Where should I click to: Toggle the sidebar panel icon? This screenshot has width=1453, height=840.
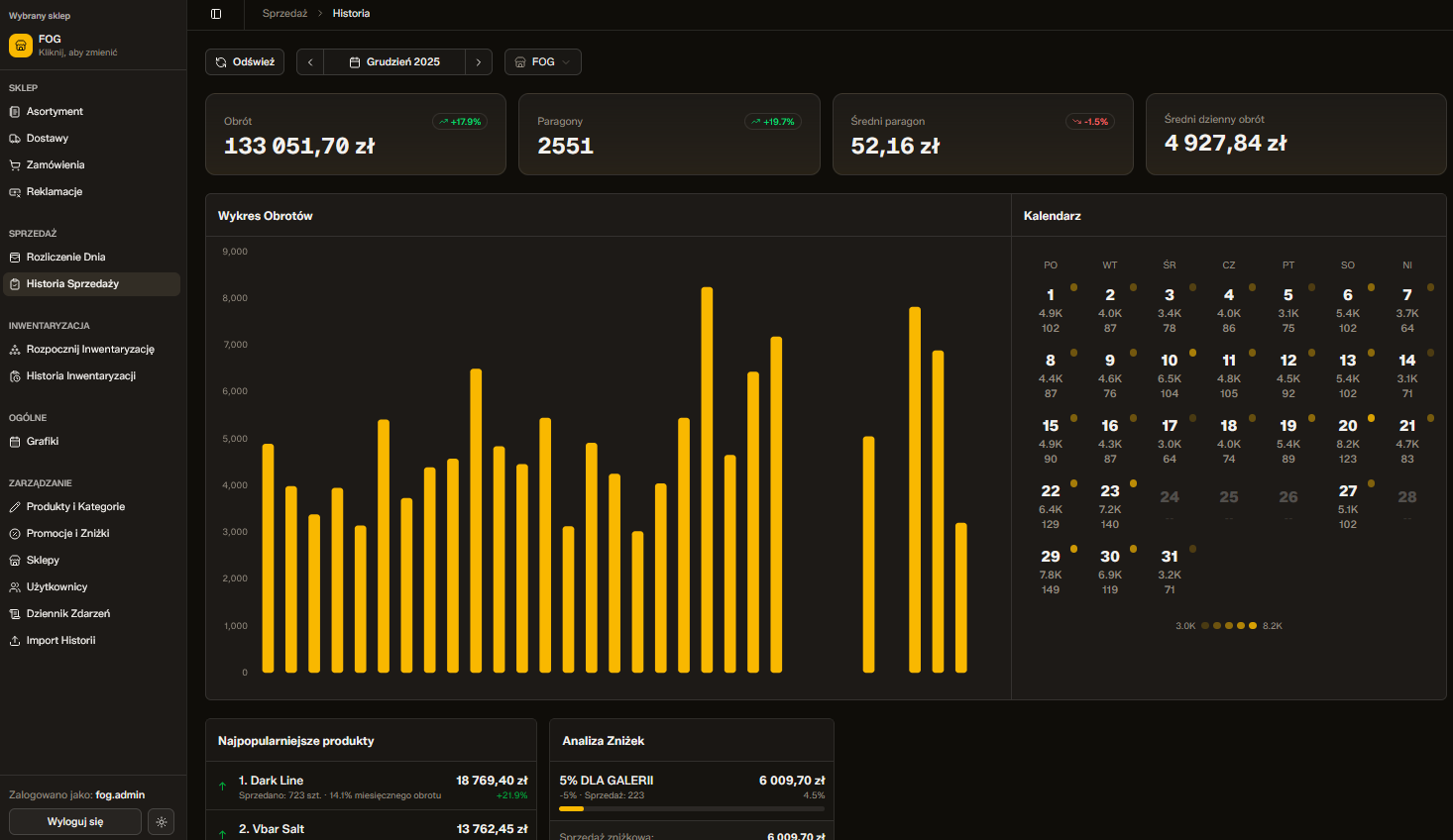(x=216, y=14)
